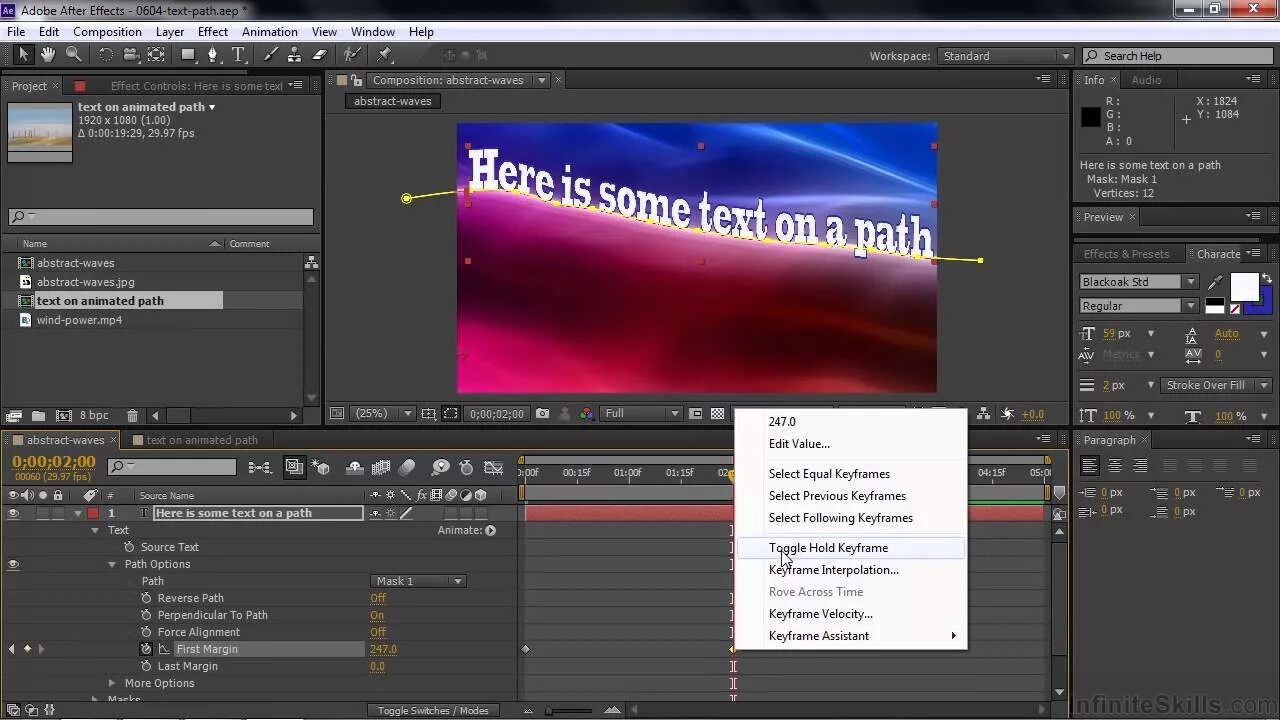Open the Workspace Standard dropdown
This screenshot has height=720, width=1280.
1006,56
